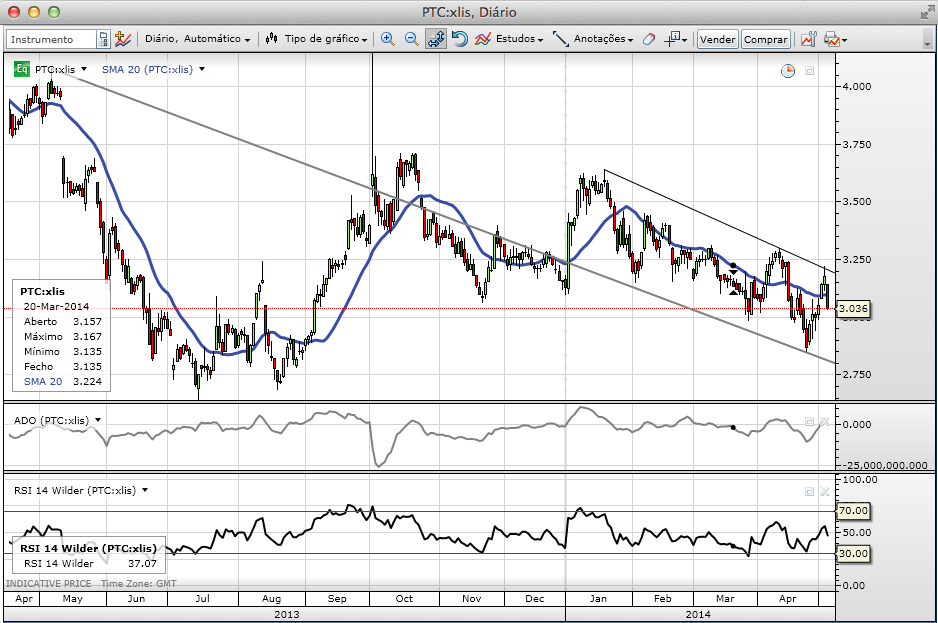Click the zoom out magnifier icon
938x623 pixels.
(x=411, y=39)
